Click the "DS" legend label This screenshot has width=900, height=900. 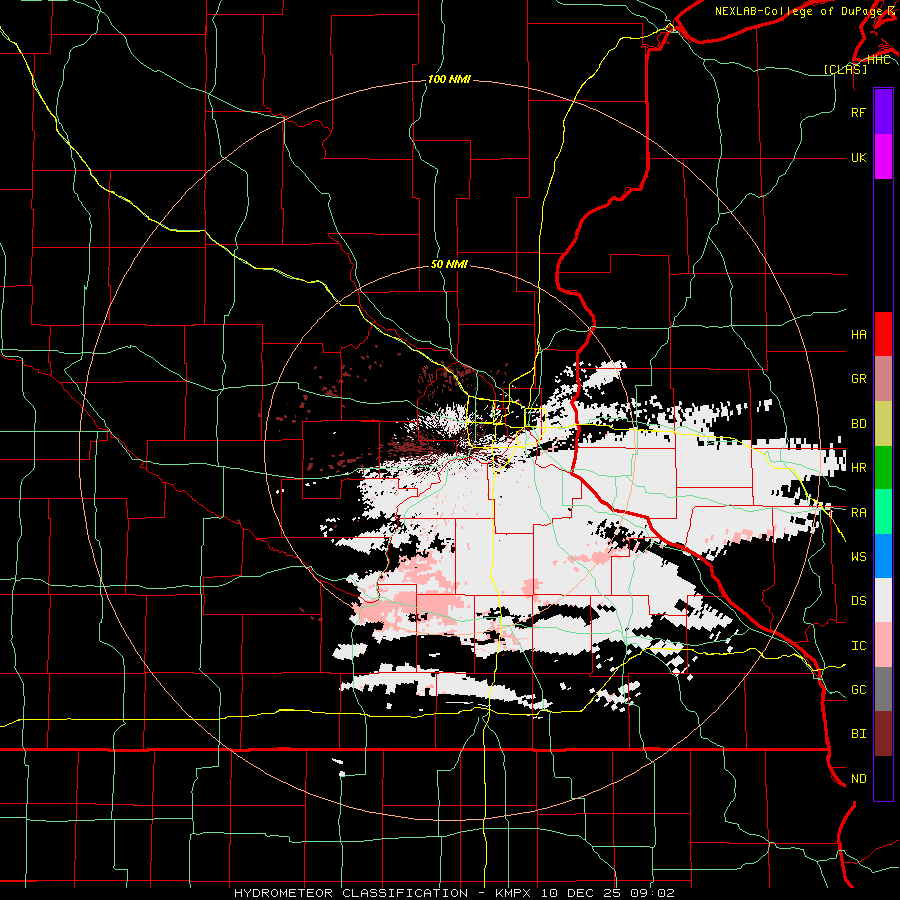pyautogui.click(x=858, y=601)
